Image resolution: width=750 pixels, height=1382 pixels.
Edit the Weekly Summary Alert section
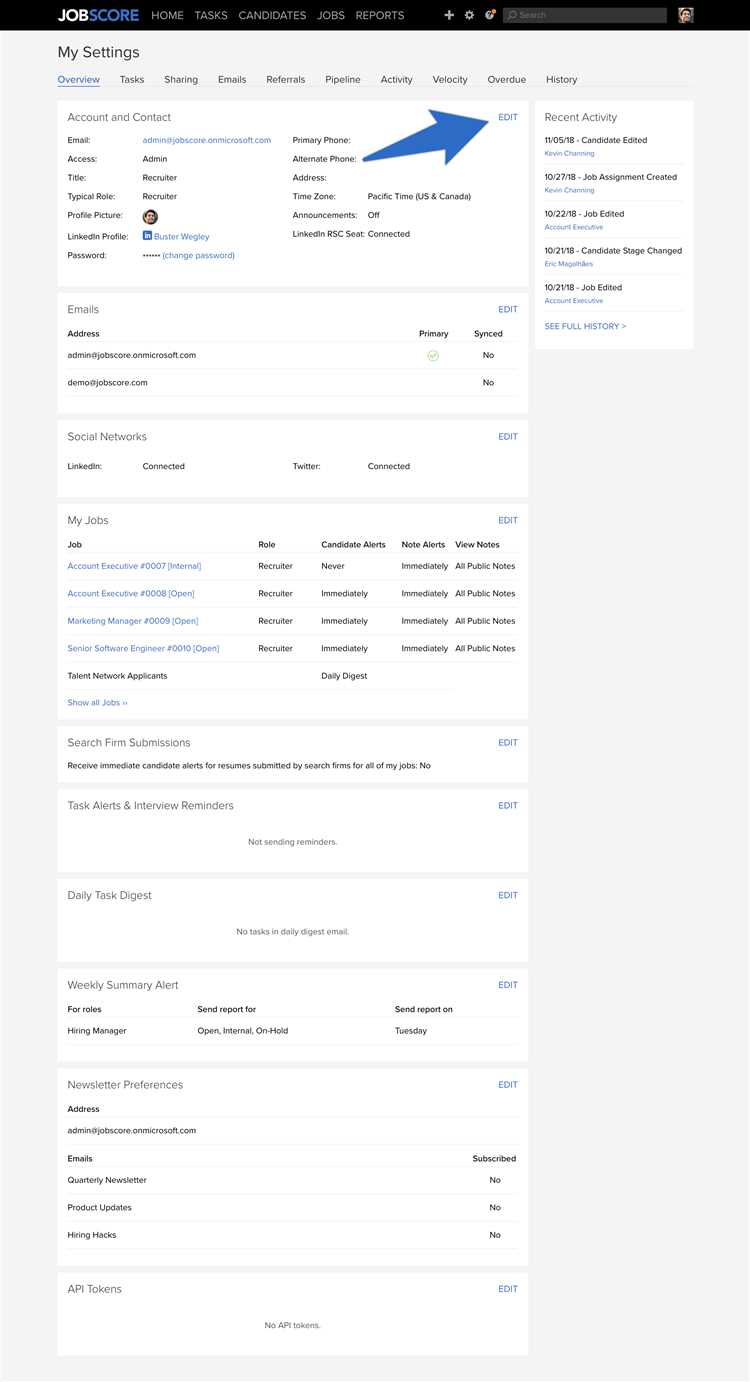(x=508, y=985)
